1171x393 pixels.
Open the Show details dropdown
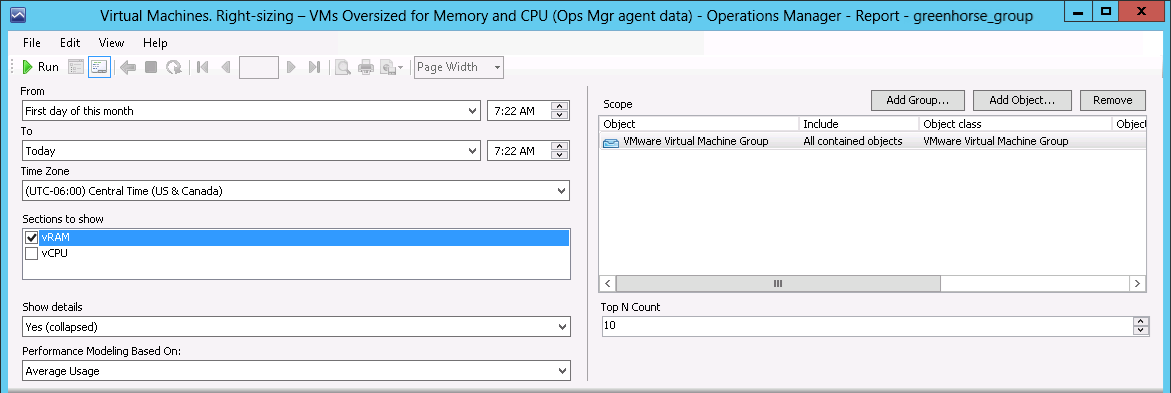(x=296, y=327)
